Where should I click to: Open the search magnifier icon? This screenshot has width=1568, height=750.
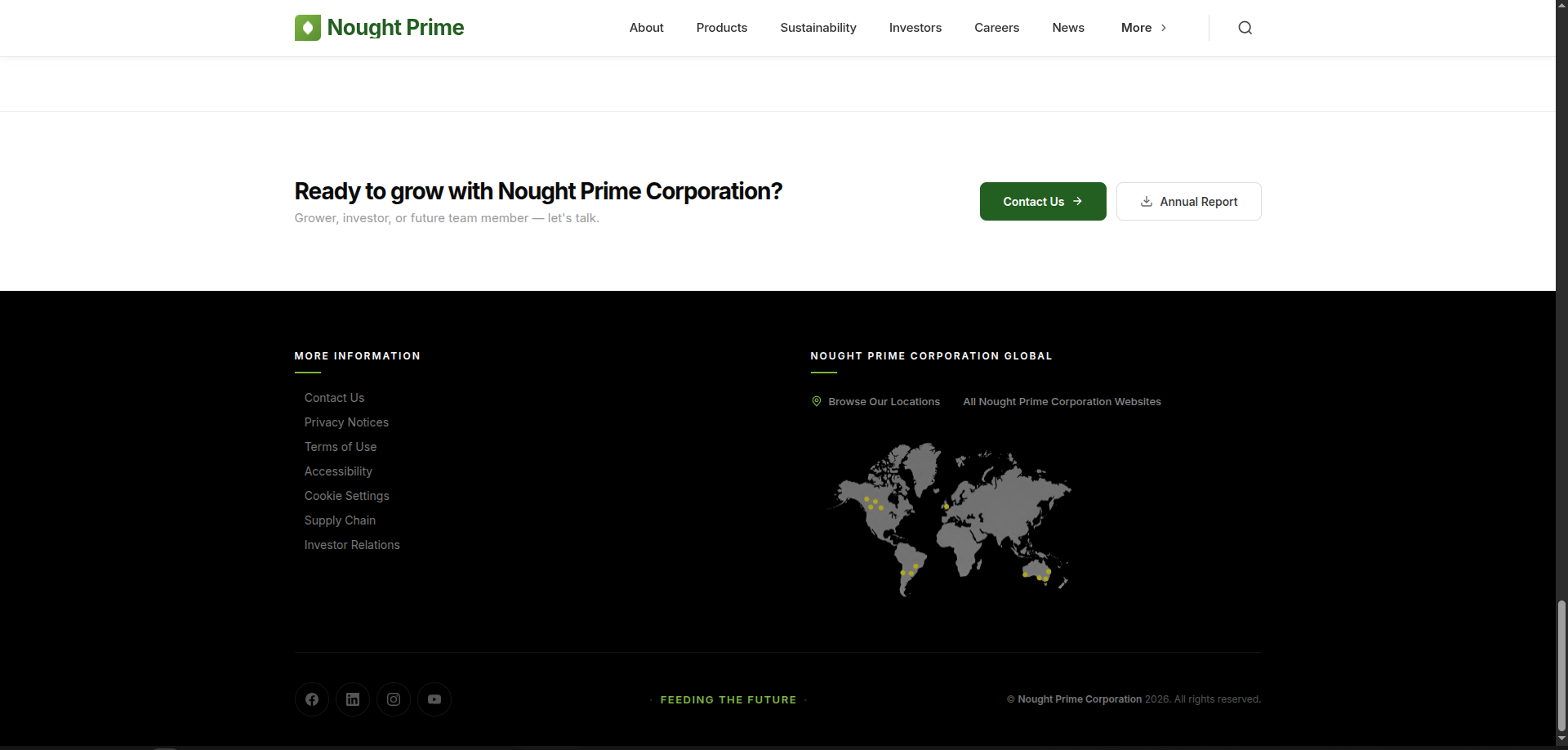pyautogui.click(x=1245, y=28)
